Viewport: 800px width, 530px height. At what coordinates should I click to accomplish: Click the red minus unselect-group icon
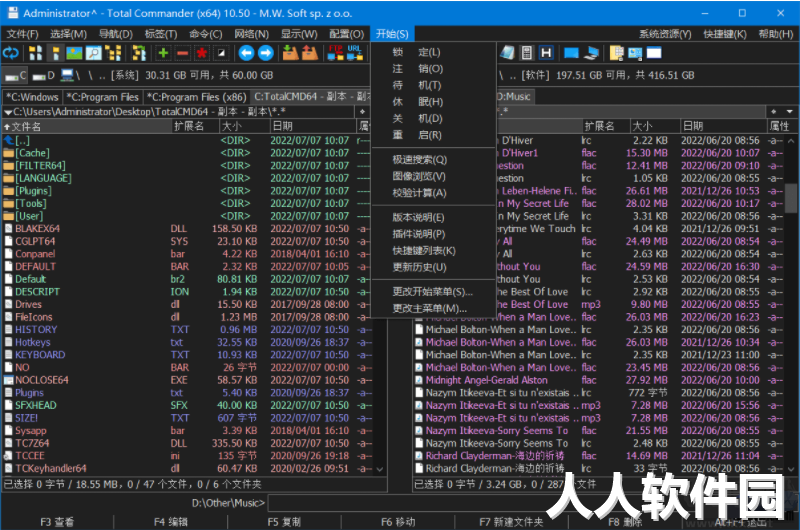pos(183,53)
